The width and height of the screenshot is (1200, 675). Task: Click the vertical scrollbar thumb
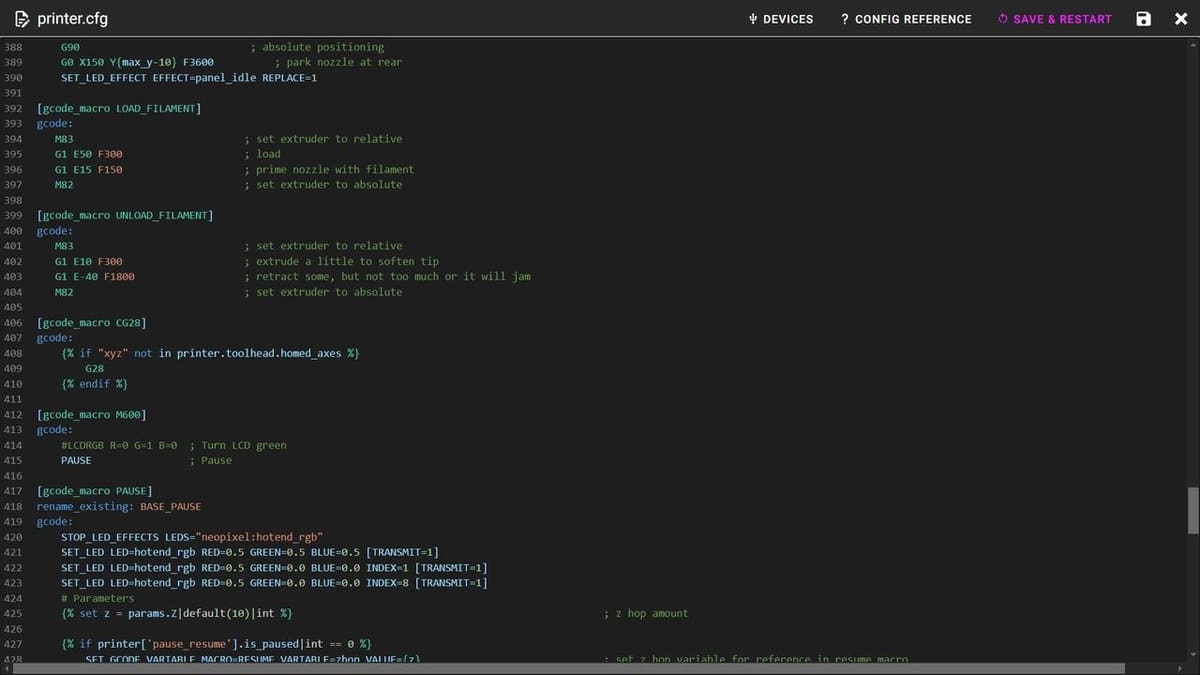(1193, 511)
